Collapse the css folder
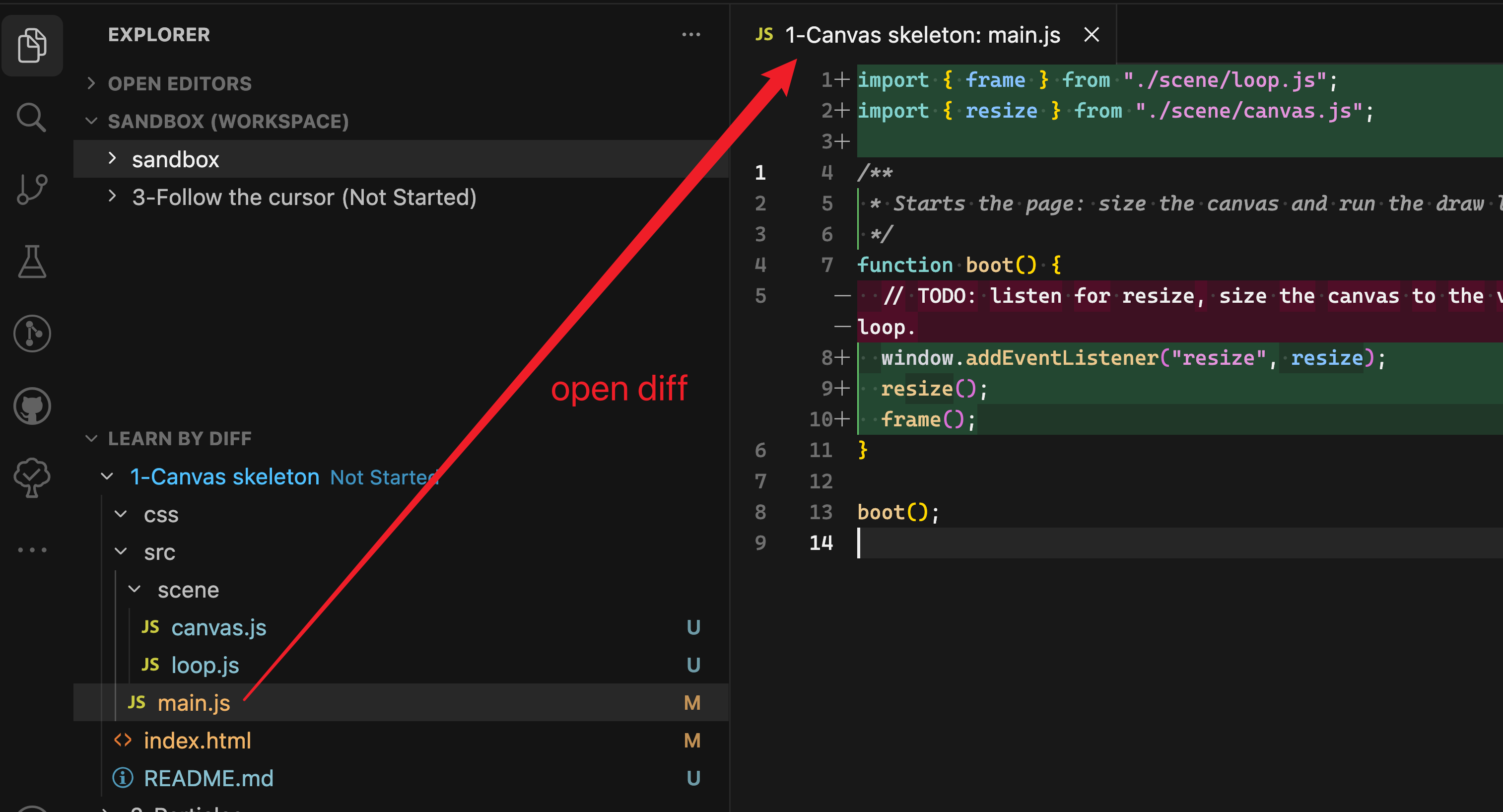Viewport: 1503px width, 812px height. [121, 515]
